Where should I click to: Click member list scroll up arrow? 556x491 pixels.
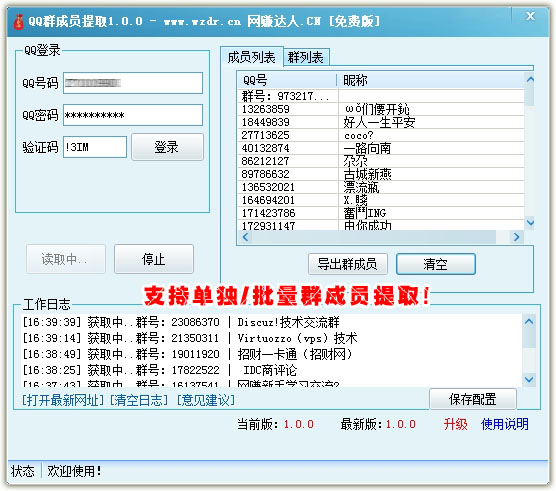point(530,79)
